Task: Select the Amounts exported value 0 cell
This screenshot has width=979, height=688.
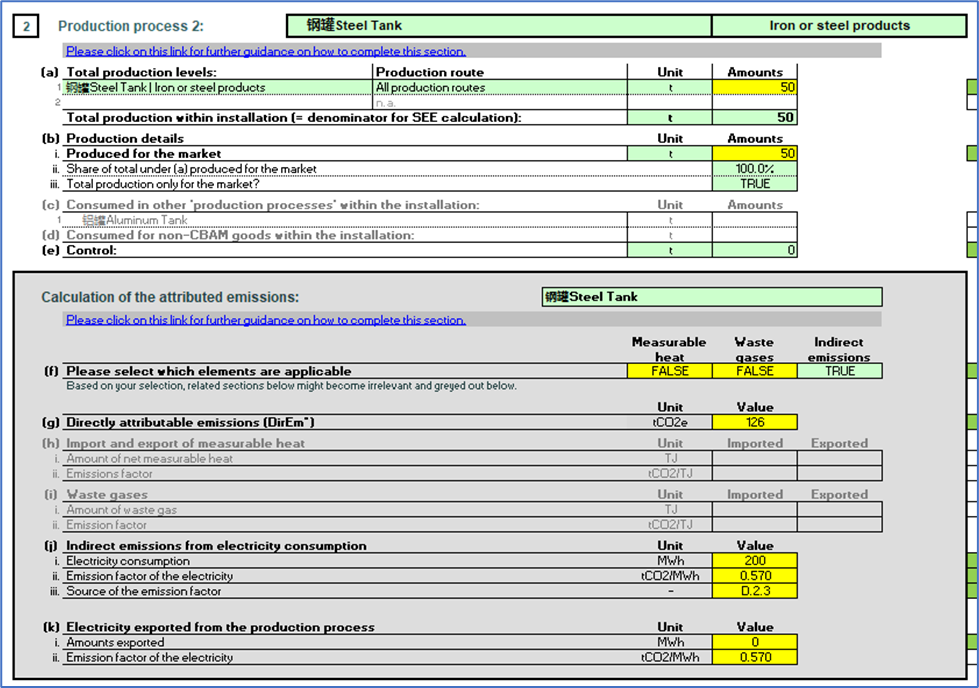Action: pos(754,643)
